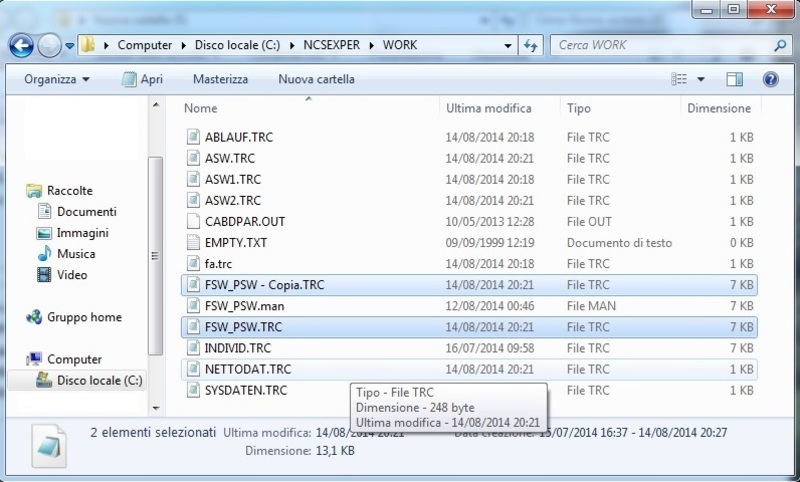800x482 pixels.
Task: Click the change view icon
Action: coord(680,79)
